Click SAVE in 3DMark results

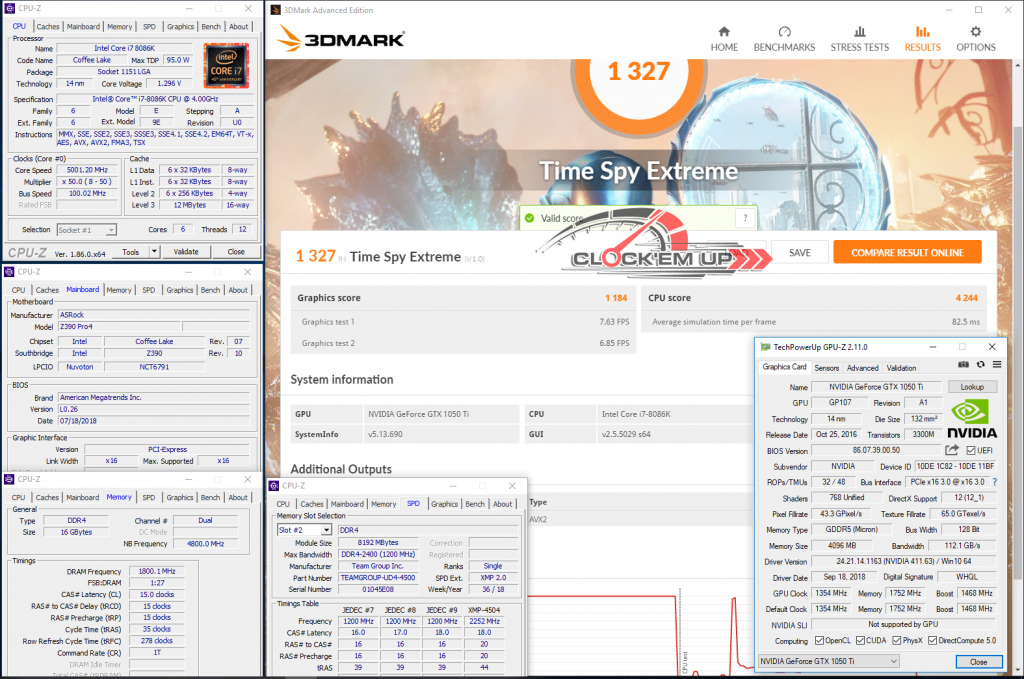tap(799, 253)
